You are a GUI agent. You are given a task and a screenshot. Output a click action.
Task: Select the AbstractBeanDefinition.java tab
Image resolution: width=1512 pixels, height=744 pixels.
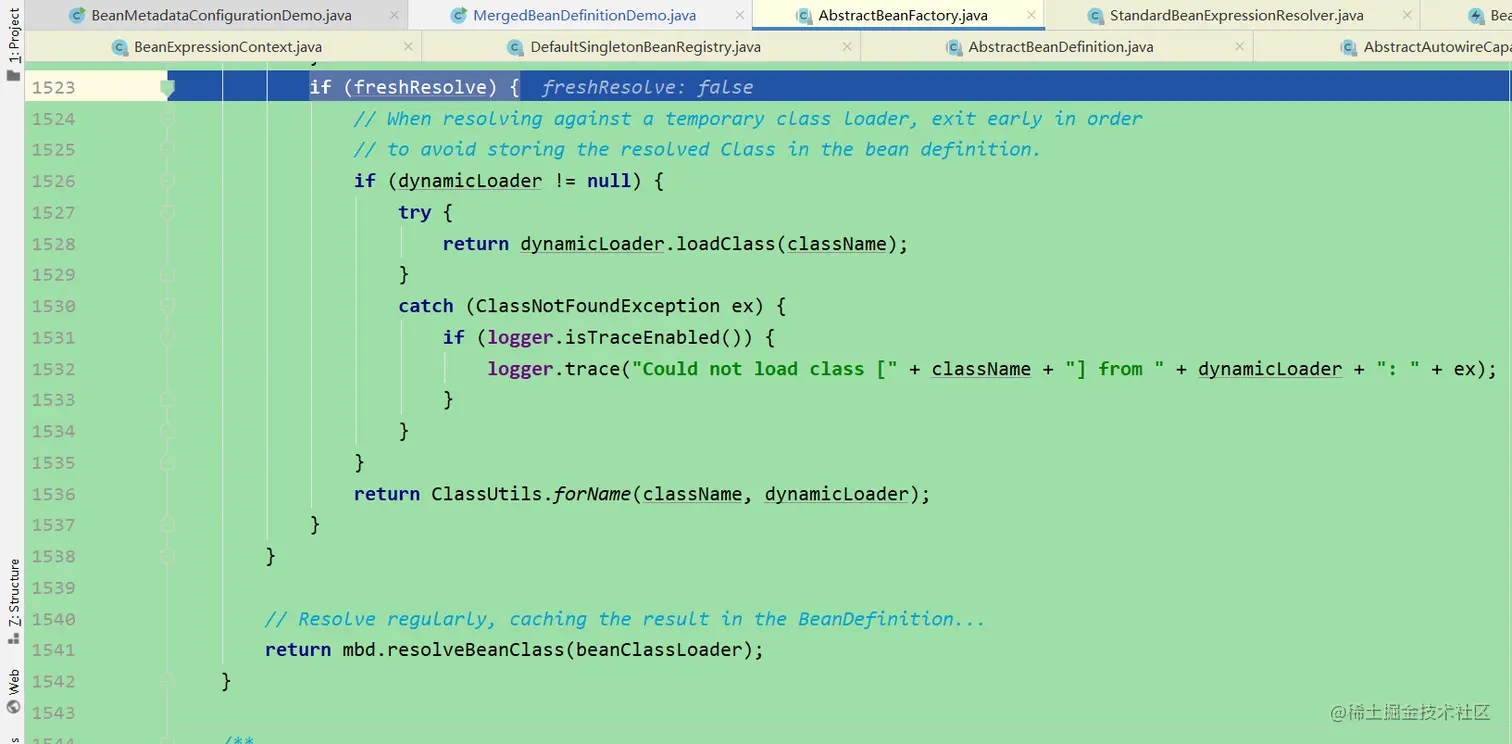1061,47
